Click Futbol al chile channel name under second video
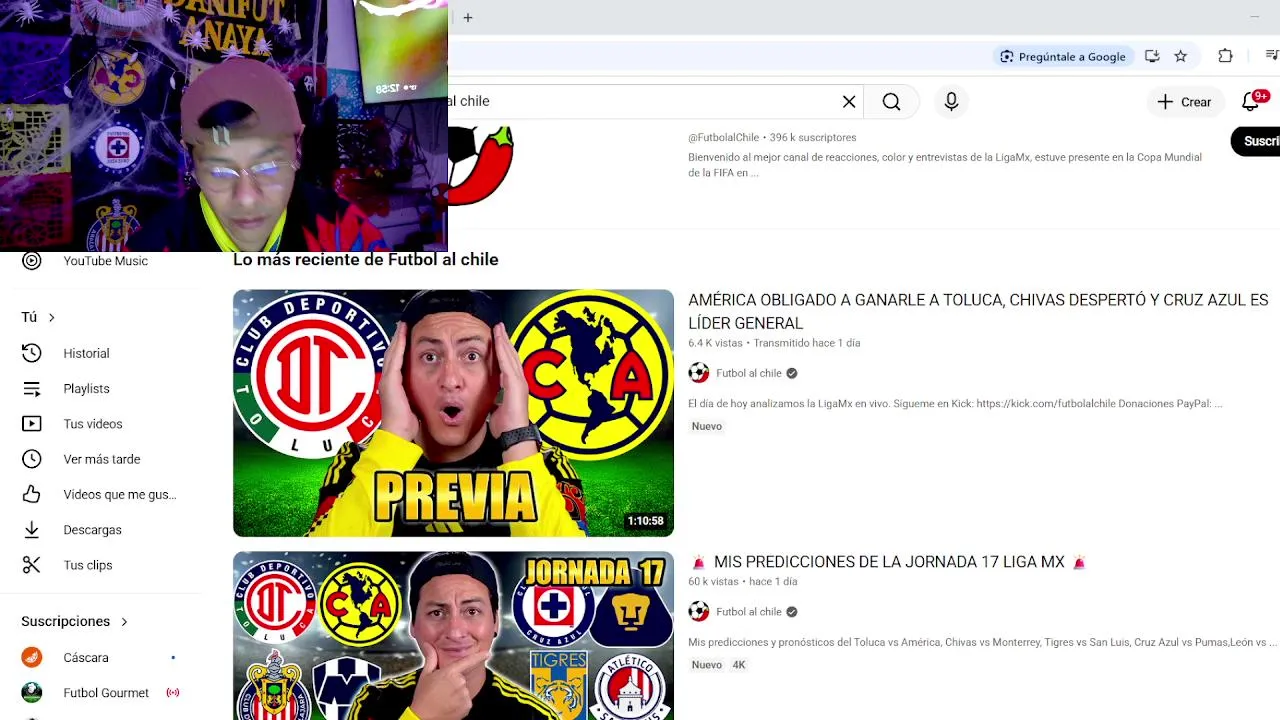This screenshot has width=1280, height=720. pyautogui.click(x=748, y=612)
